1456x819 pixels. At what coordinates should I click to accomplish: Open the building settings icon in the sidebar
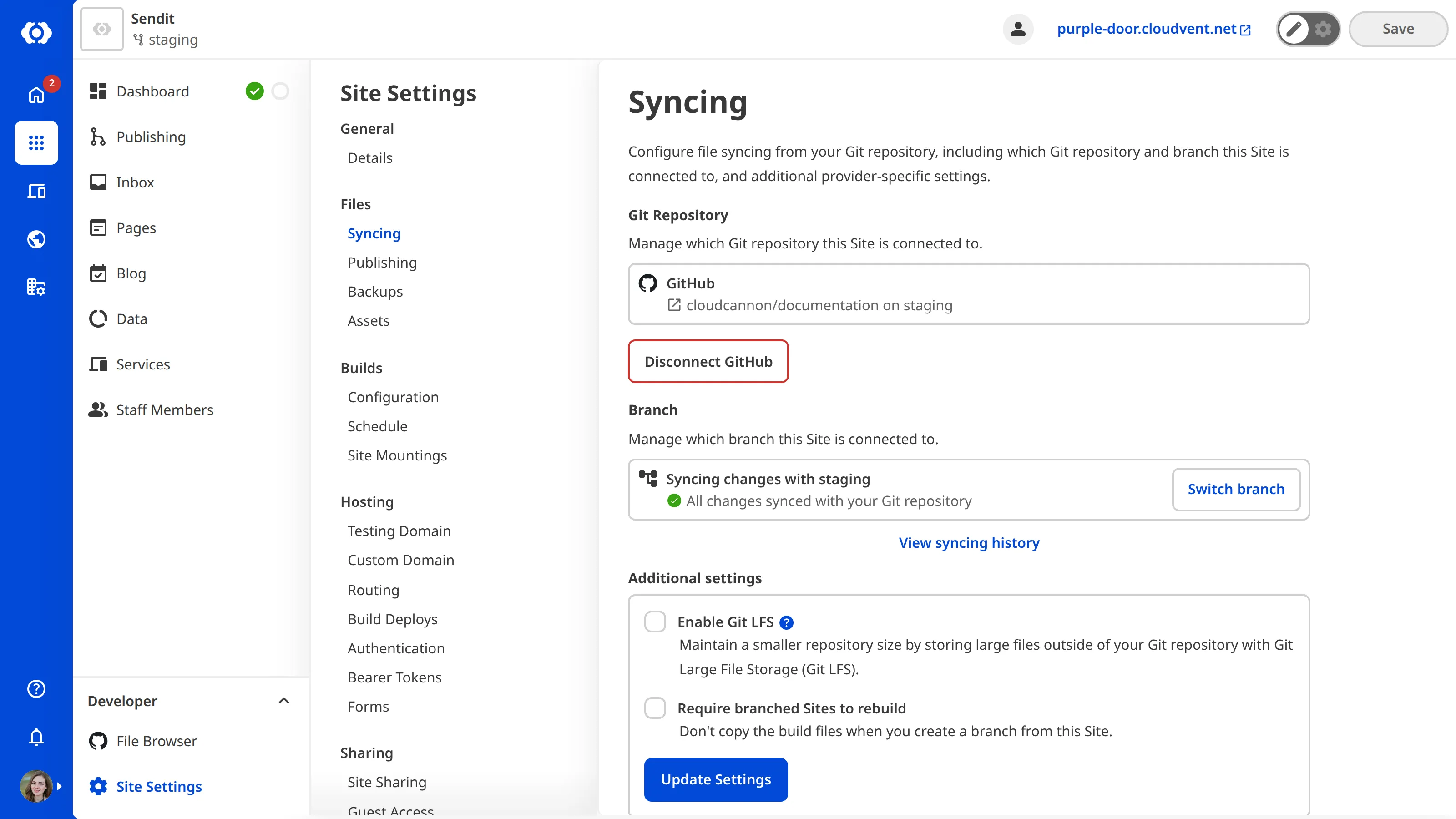pyautogui.click(x=36, y=287)
